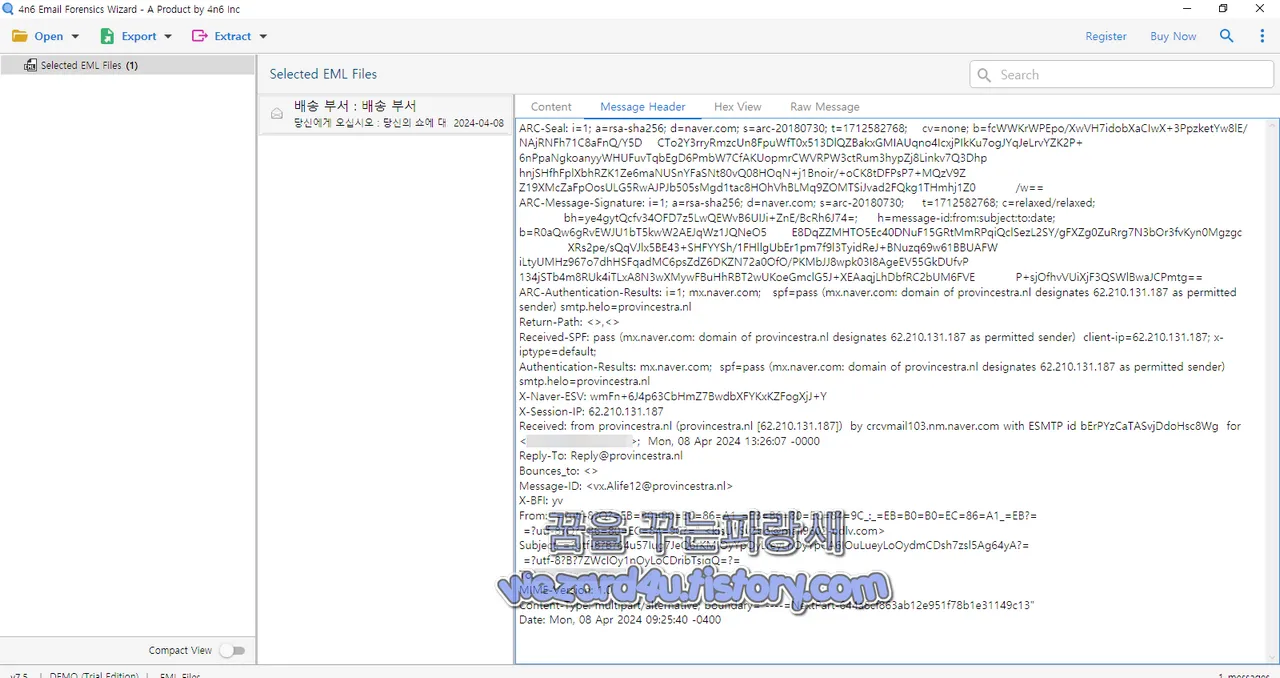The width and height of the screenshot is (1280, 678).
Task: Click the Selected EML Files heading
Action: coord(323,74)
